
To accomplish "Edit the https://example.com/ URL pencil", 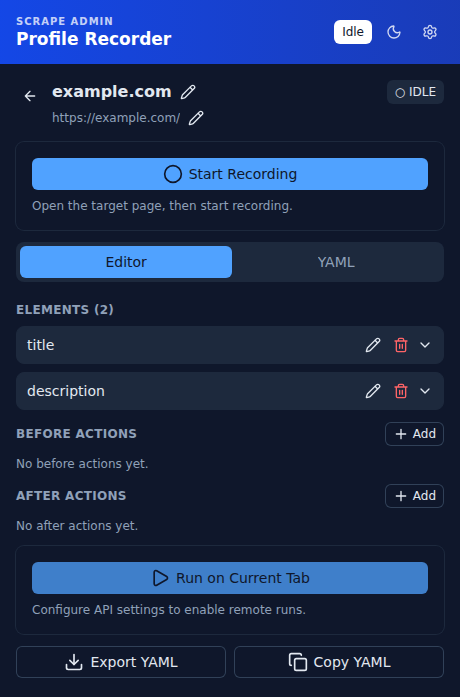I will click(x=196, y=118).
